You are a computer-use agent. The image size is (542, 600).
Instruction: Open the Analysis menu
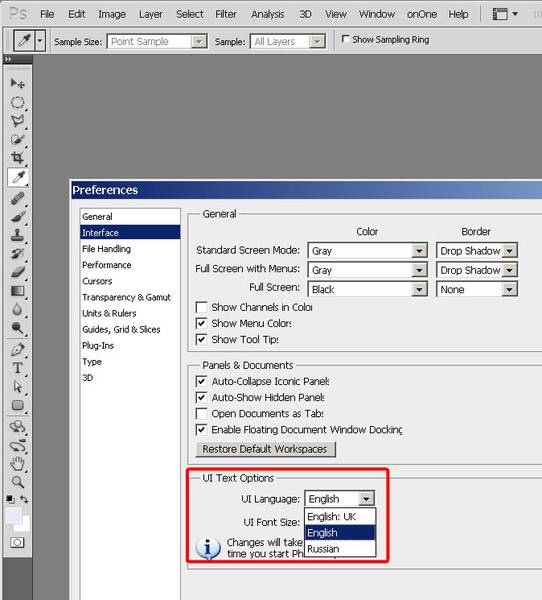pyautogui.click(x=268, y=14)
